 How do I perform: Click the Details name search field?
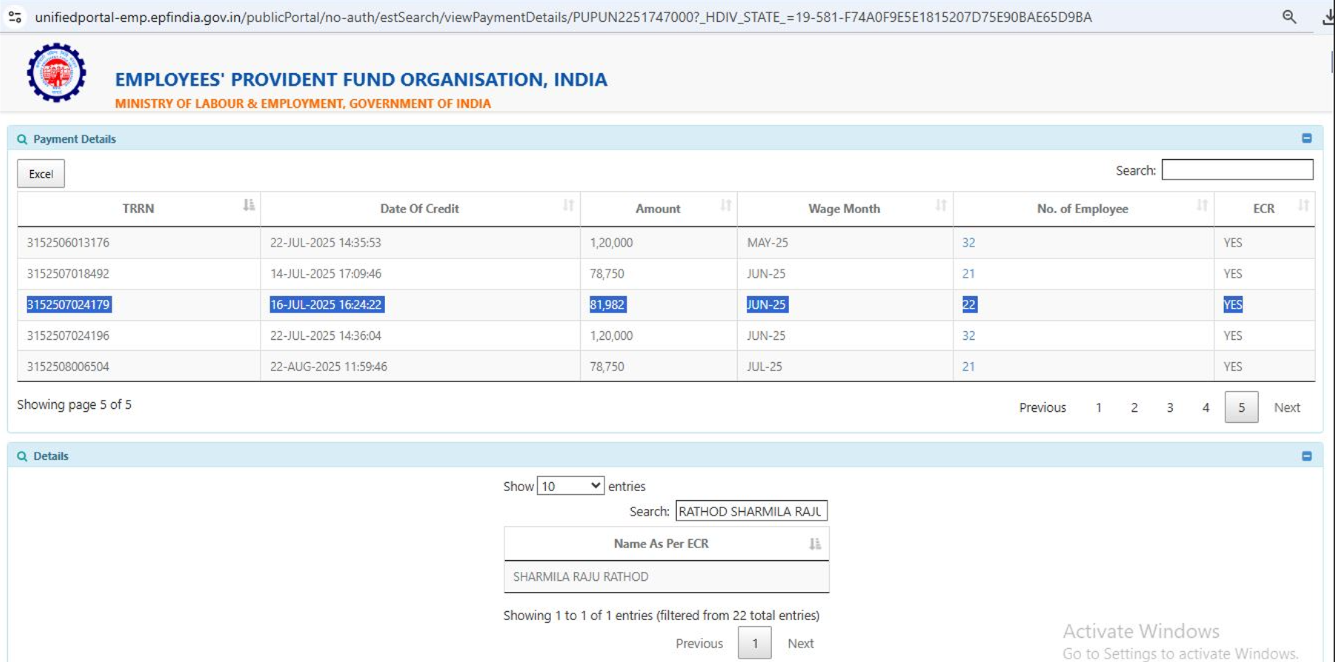tap(752, 511)
